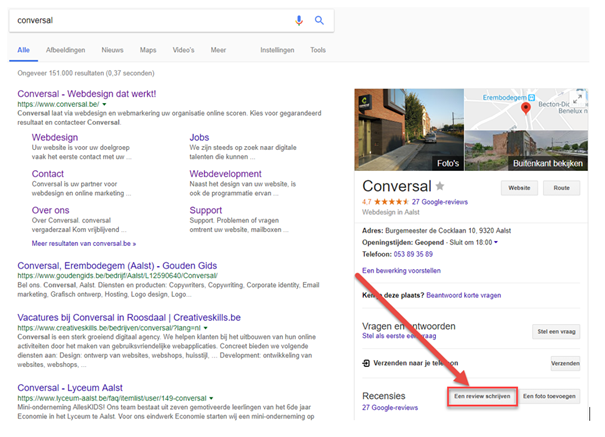605x437 pixels.
Task: Open the Foto's building thumbnail
Action: (409, 130)
